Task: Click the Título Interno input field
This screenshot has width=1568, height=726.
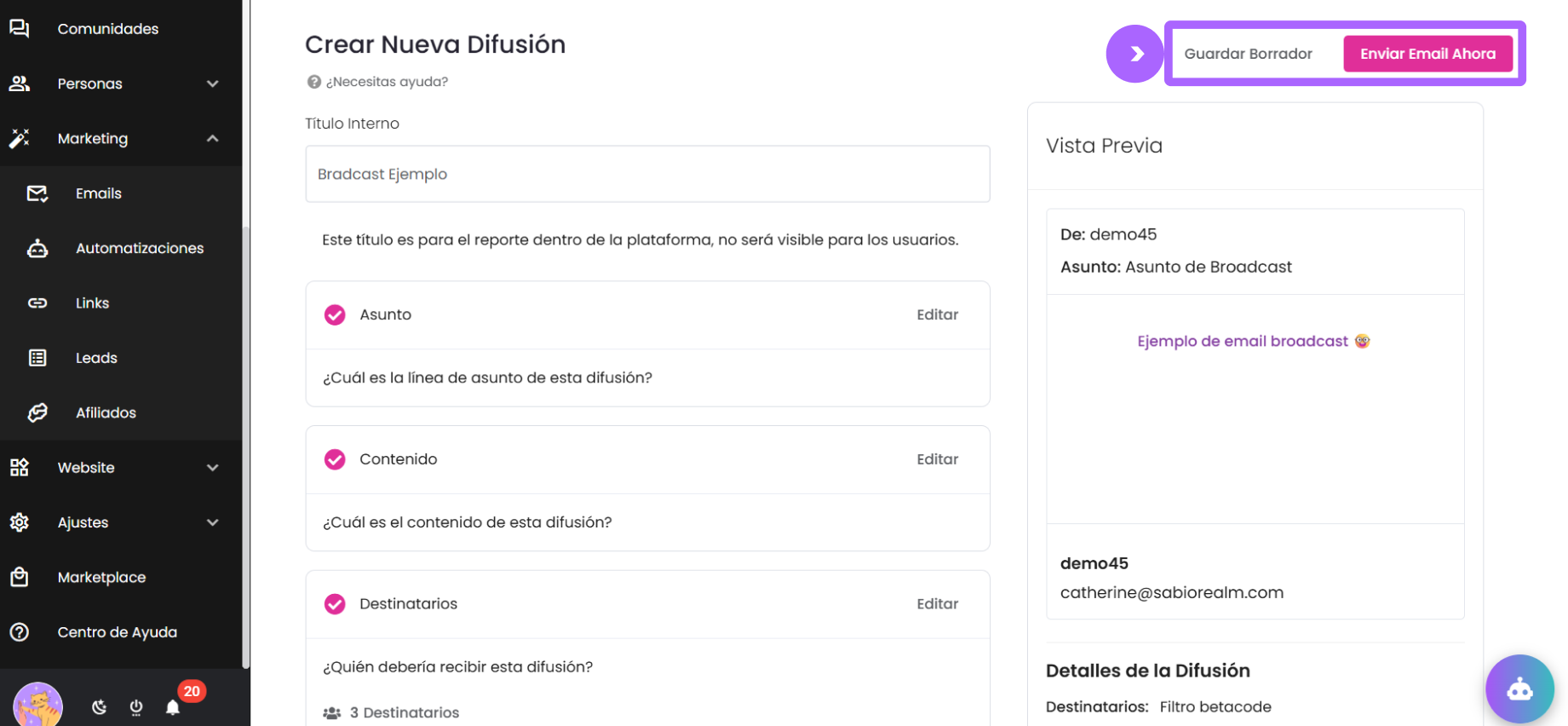Action: coord(647,174)
